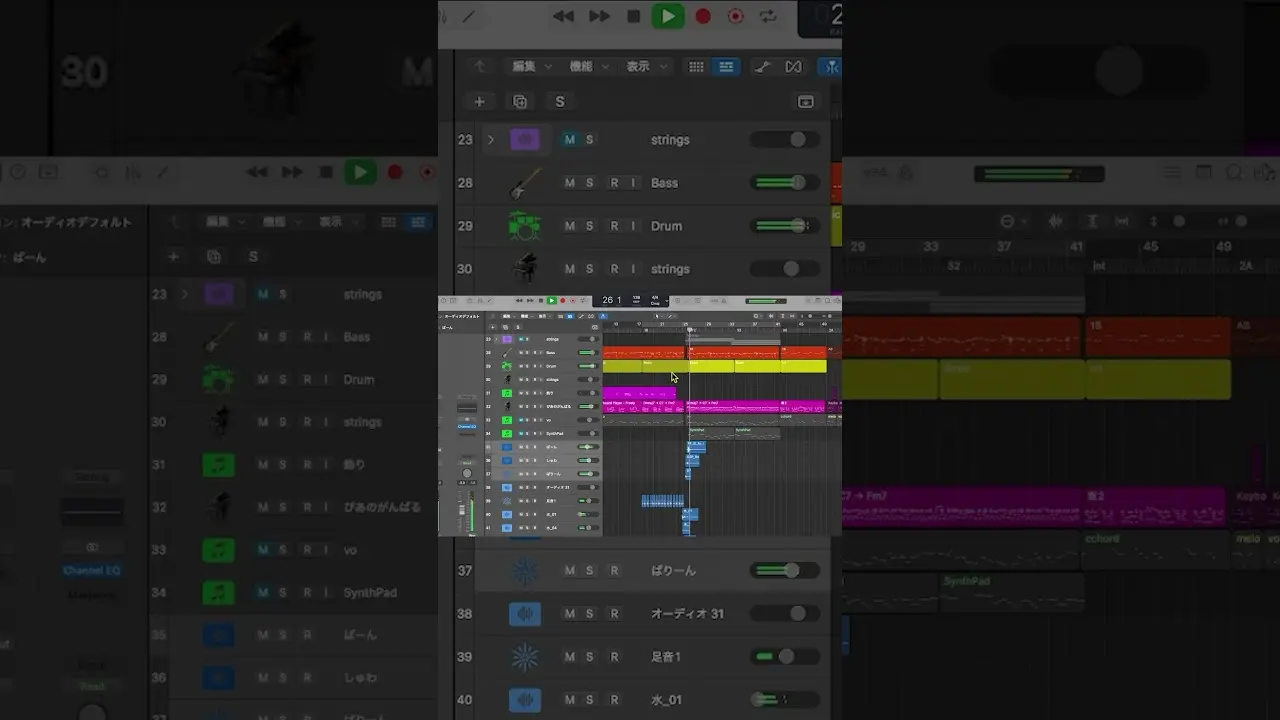Viewport: 1280px width, 720px height.
Task: Switch to list view button
Action: tap(726, 67)
